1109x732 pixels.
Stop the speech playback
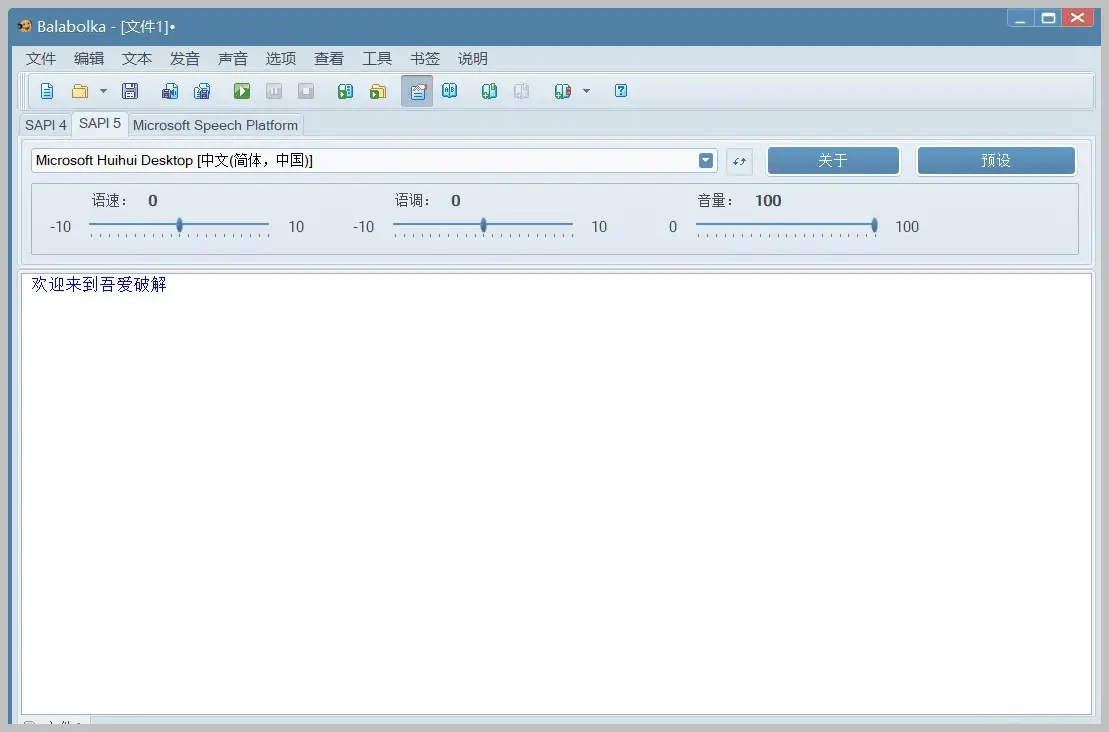tap(306, 91)
